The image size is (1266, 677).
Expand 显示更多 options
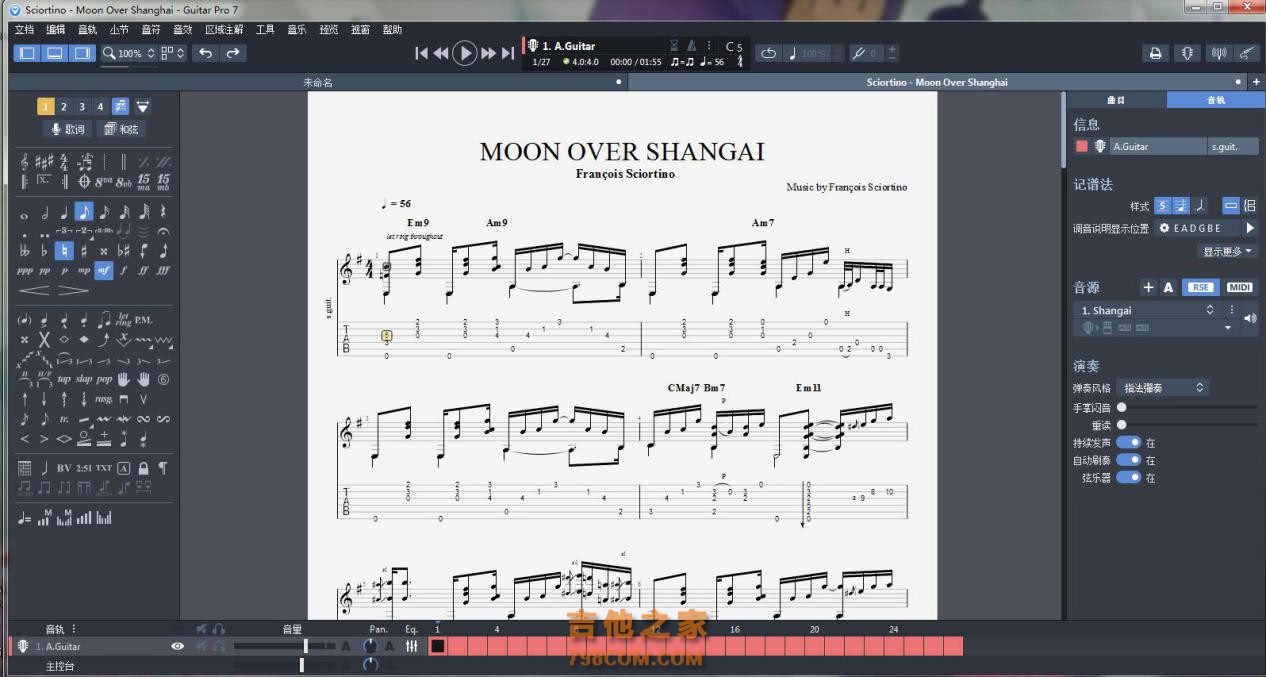tap(1229, 251)
